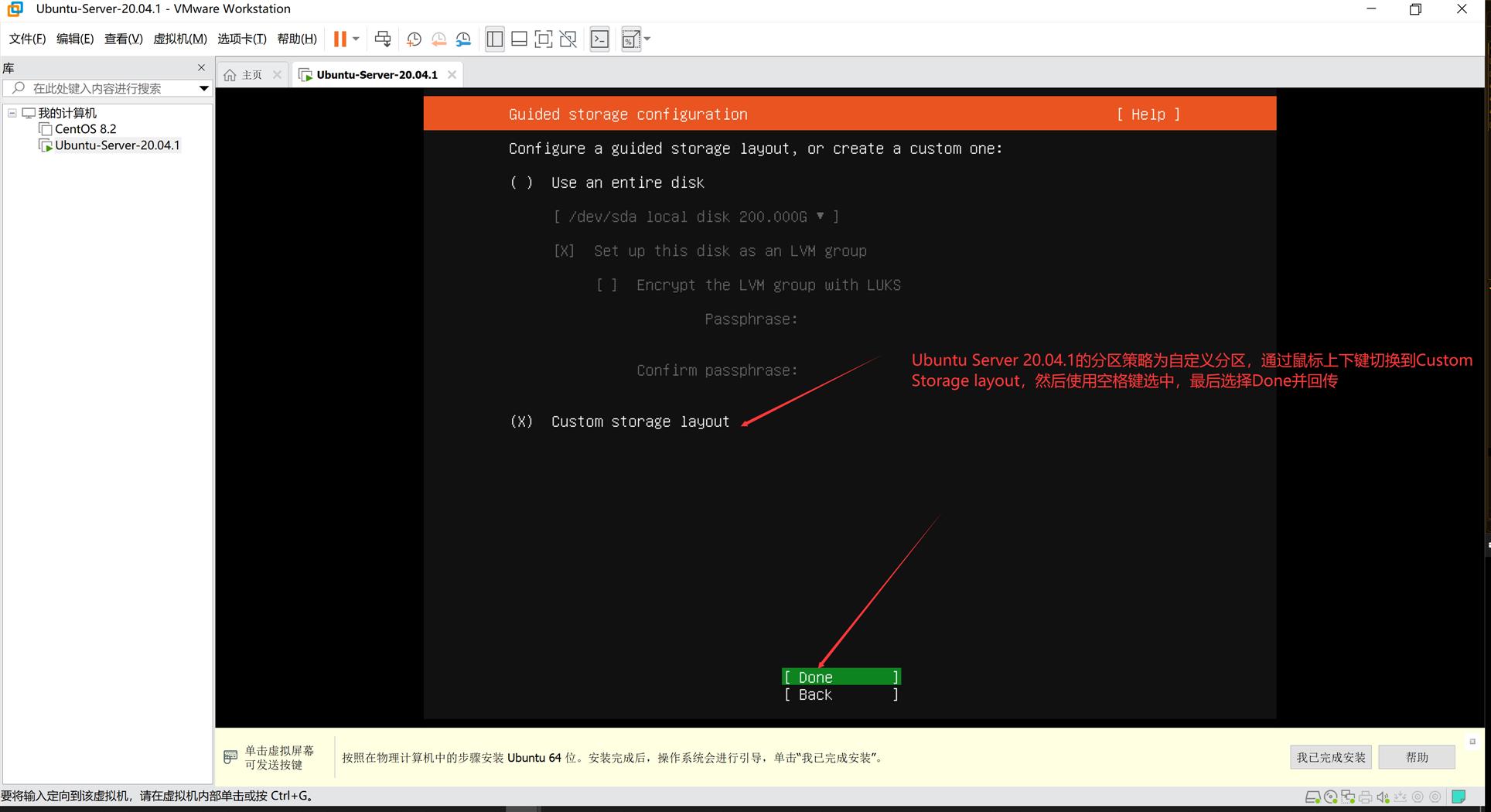Click the network adapter status bar icon

click(1348, 797)
